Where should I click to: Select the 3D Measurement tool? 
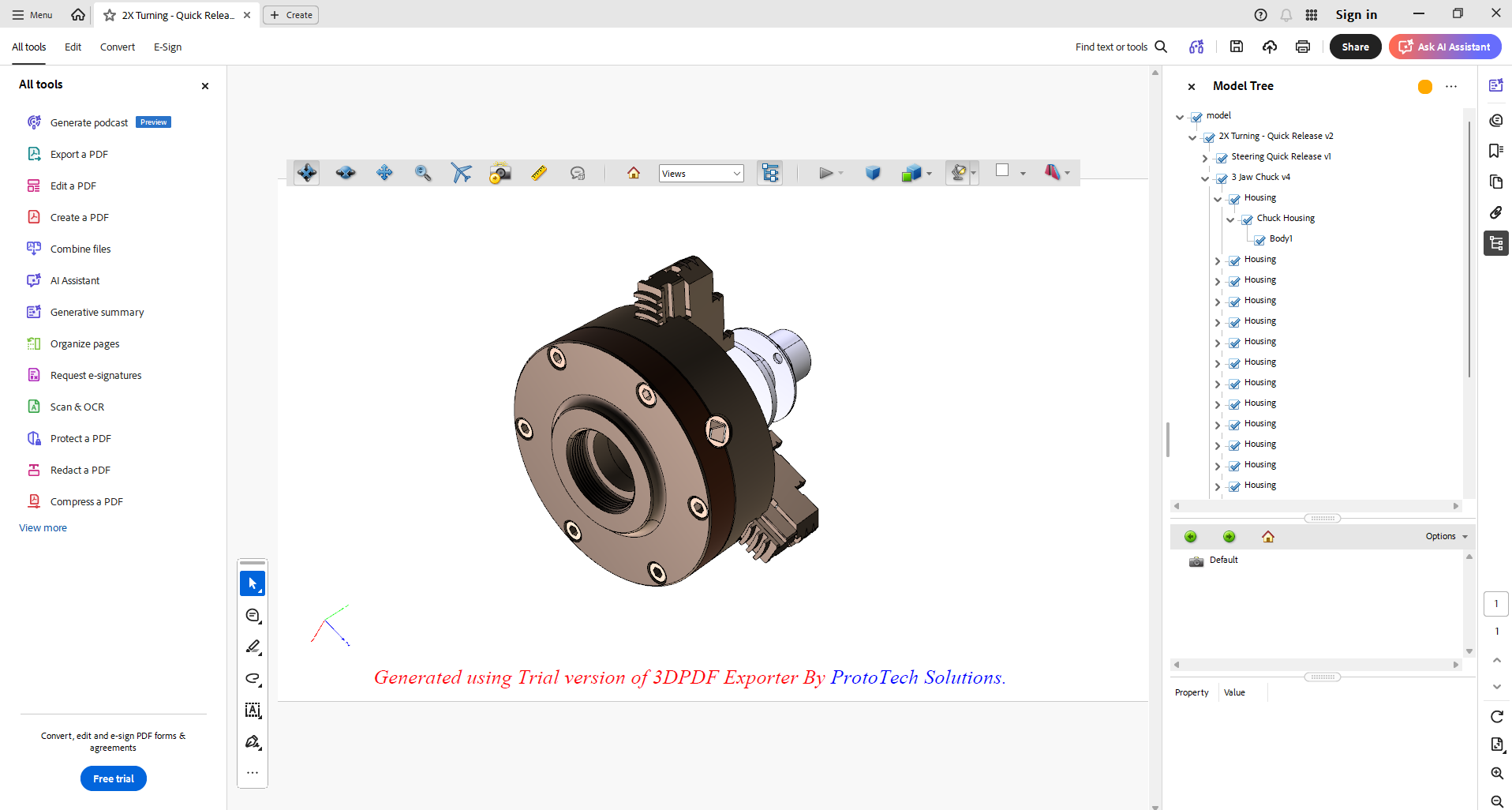(539, 173)
